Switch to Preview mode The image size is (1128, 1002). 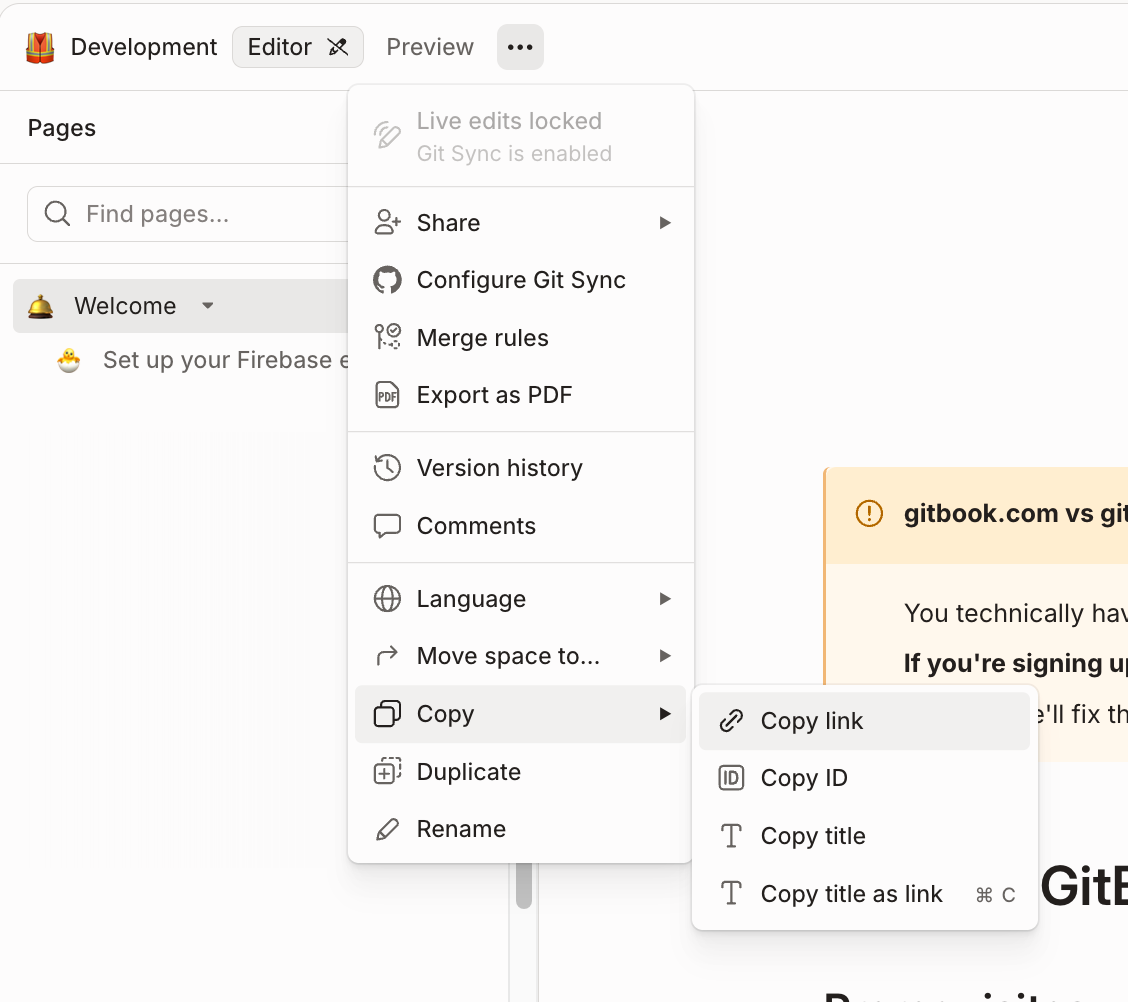pos(429,47)
